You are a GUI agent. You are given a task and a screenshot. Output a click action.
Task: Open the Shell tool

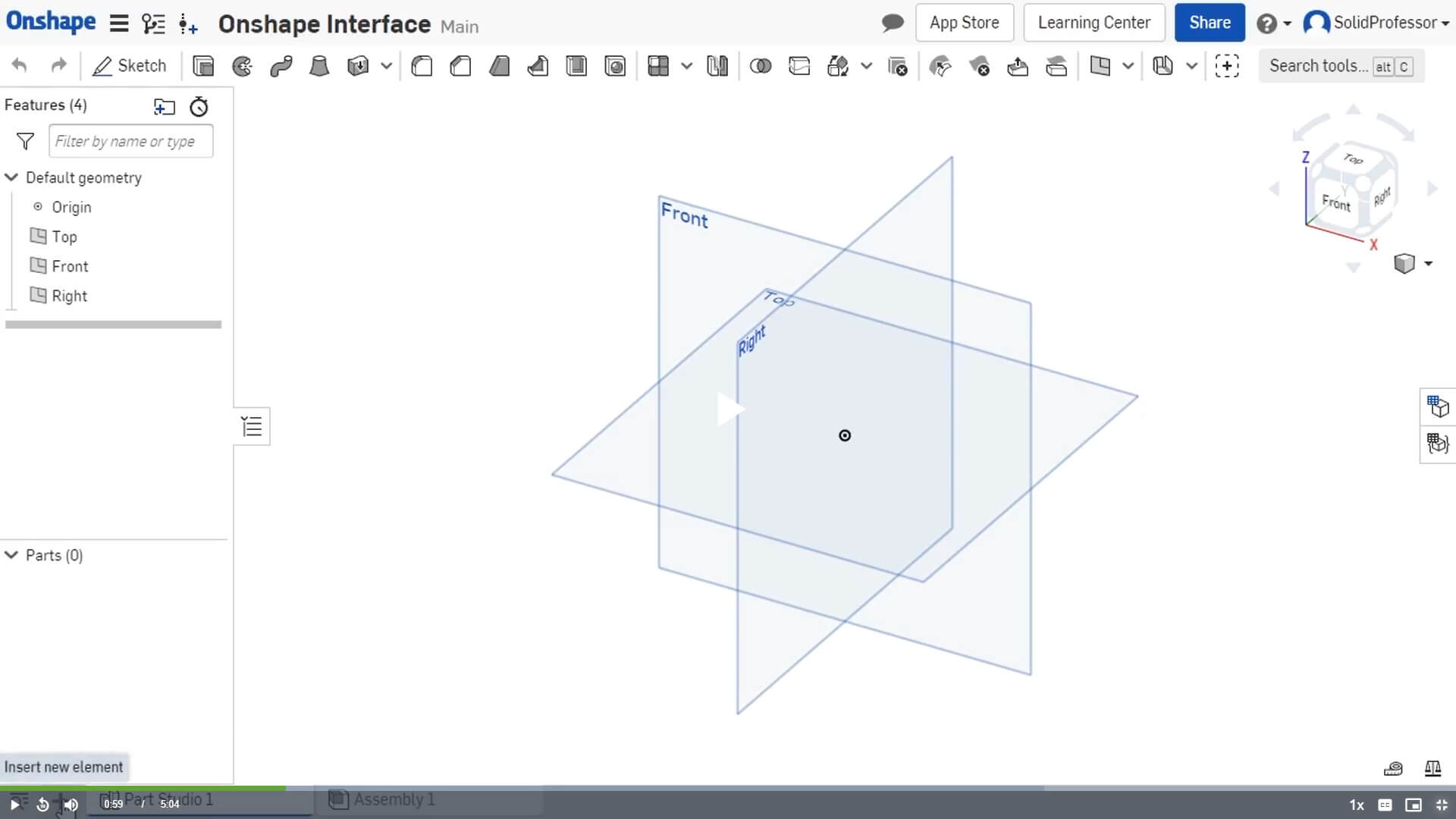click(577, 66)
